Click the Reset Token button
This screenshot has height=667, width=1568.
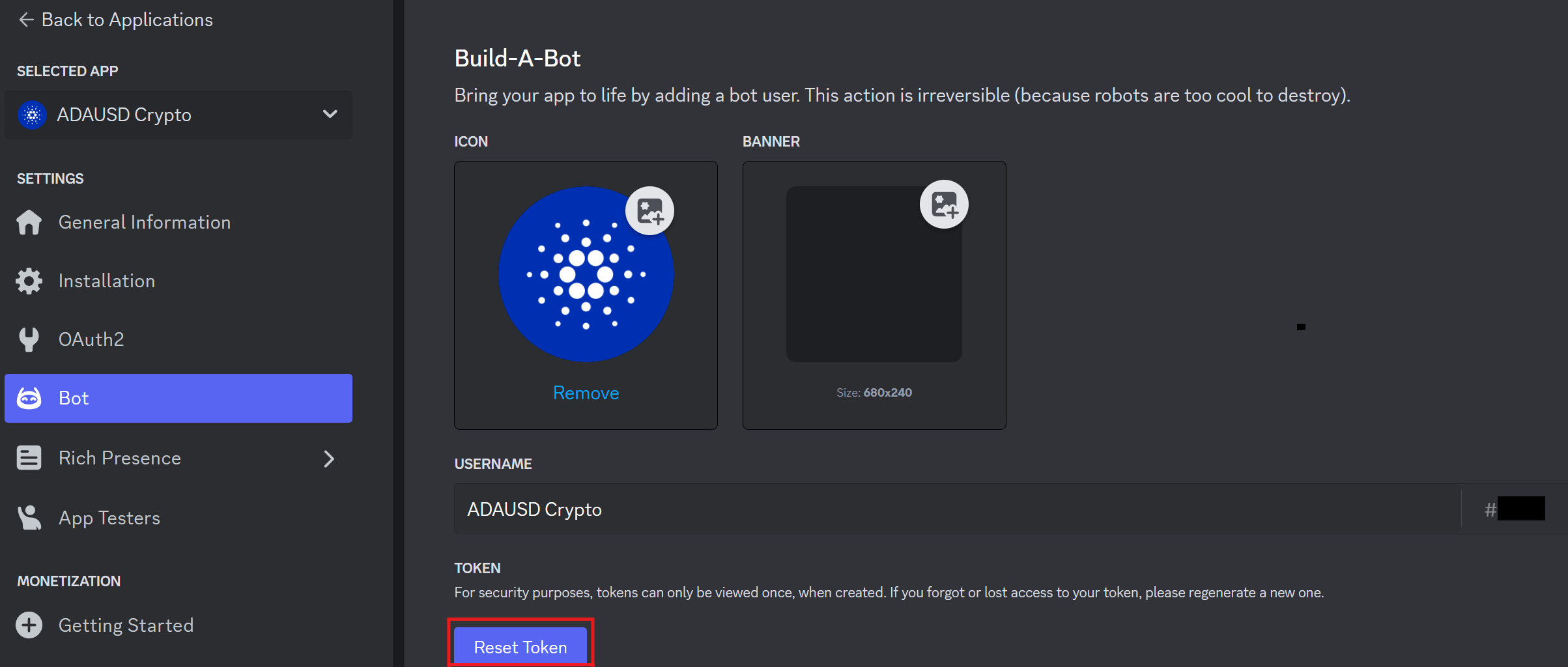coord(520,647)
